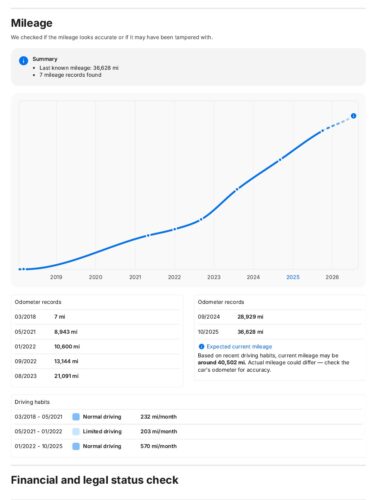Image resolution: width=376 pixels, height=500 pixels.
Task: Click the info icon next to Expected current mileage
Action: (201, 347)
